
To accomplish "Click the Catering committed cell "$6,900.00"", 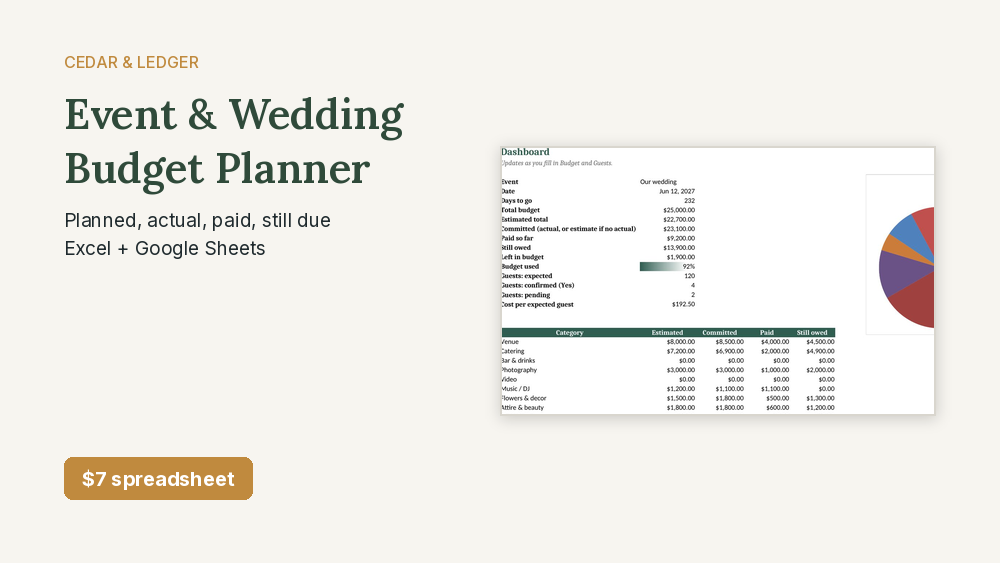I will pyautogui.click(x=729, y=351).
